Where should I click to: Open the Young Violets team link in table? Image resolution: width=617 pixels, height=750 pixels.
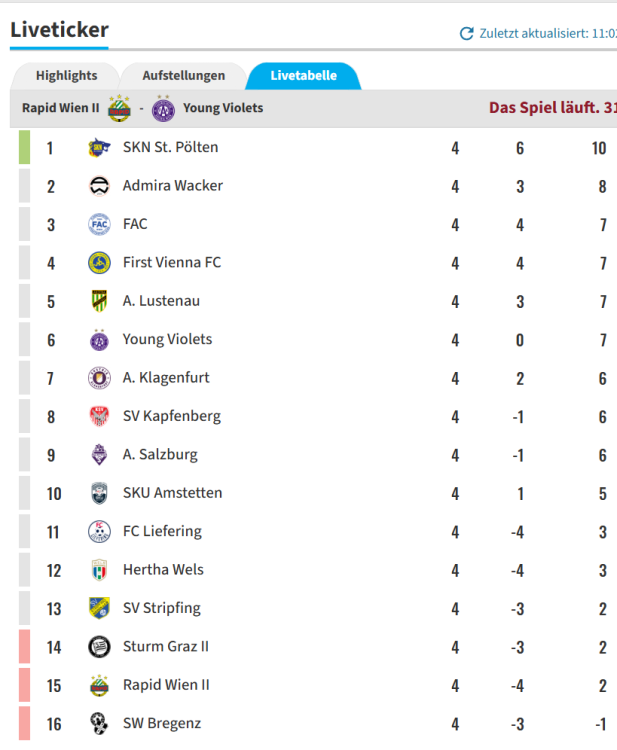[x=167, y=339]
